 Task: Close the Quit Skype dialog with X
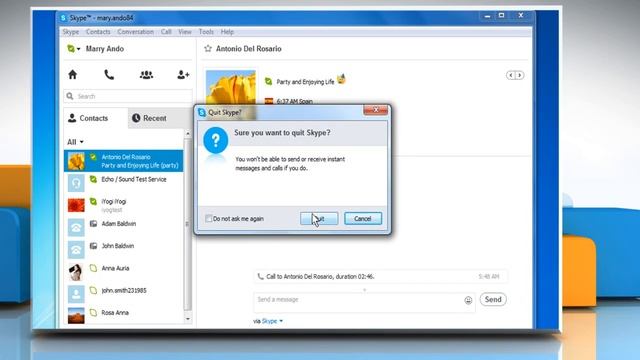pos(376,110)
